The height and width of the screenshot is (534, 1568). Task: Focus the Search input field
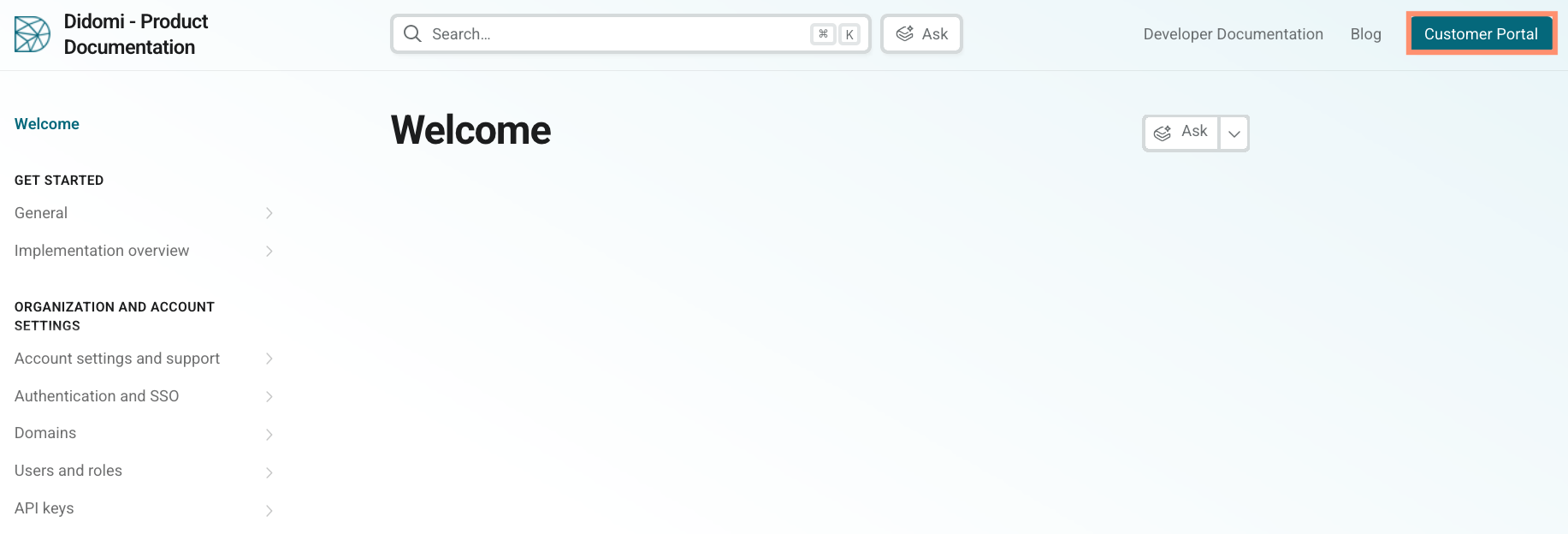coord(616,34)
